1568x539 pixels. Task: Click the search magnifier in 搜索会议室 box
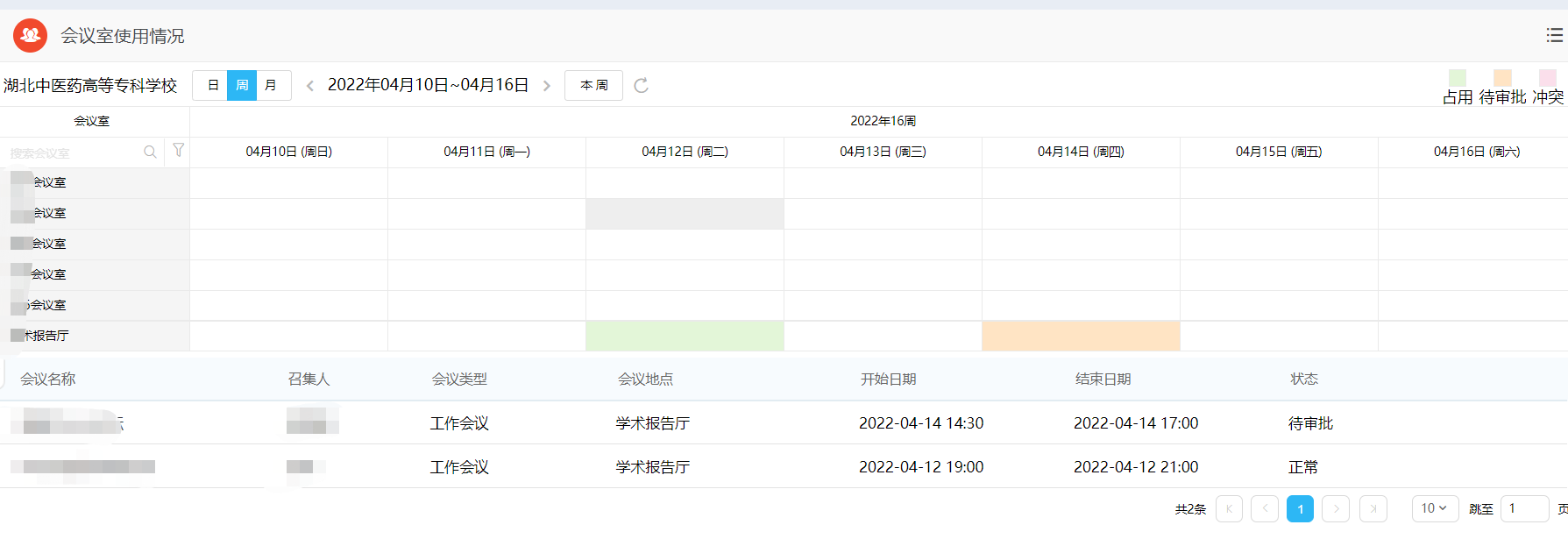point(150,152)
